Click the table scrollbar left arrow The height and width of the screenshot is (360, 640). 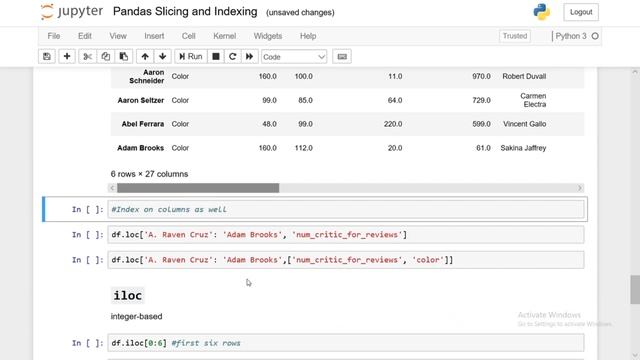pos(112,188)
